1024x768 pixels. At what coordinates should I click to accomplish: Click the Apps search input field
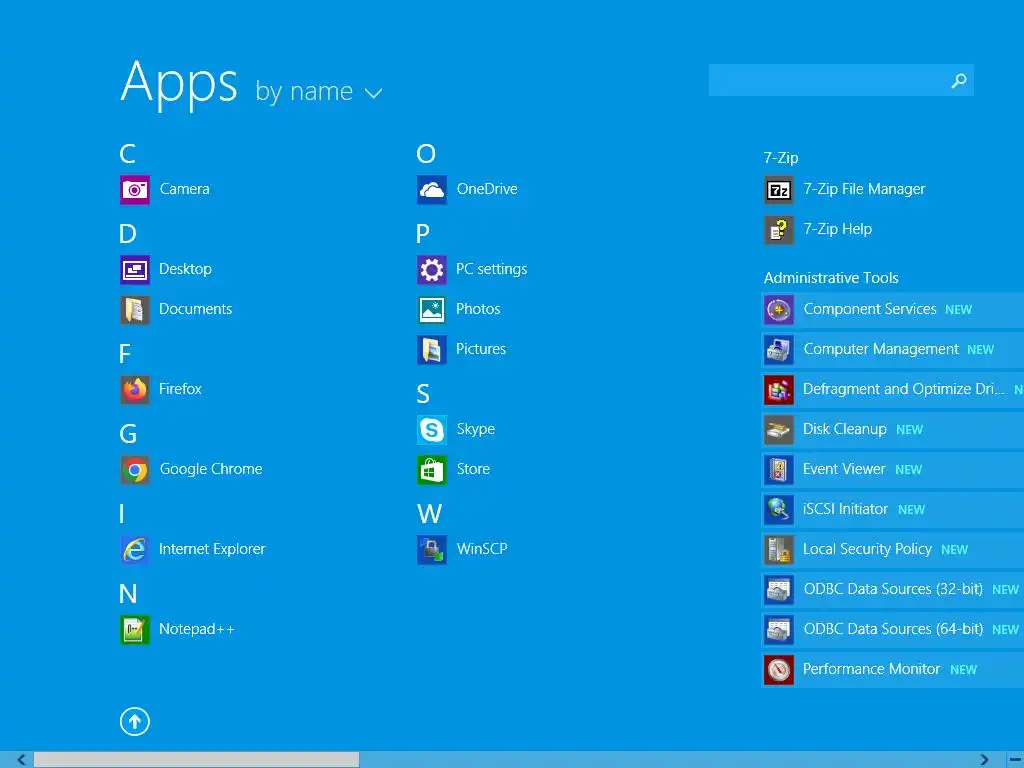click(x=841, y=80)
